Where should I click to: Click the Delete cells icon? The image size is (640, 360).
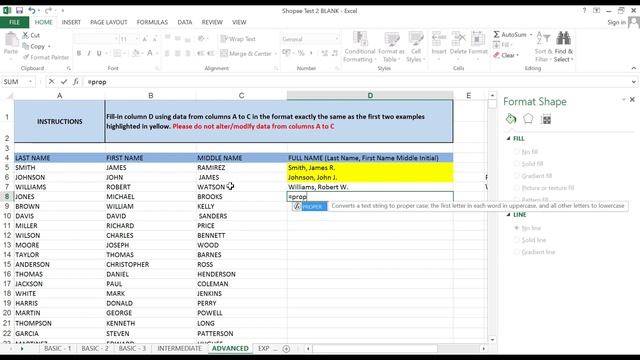458,39
